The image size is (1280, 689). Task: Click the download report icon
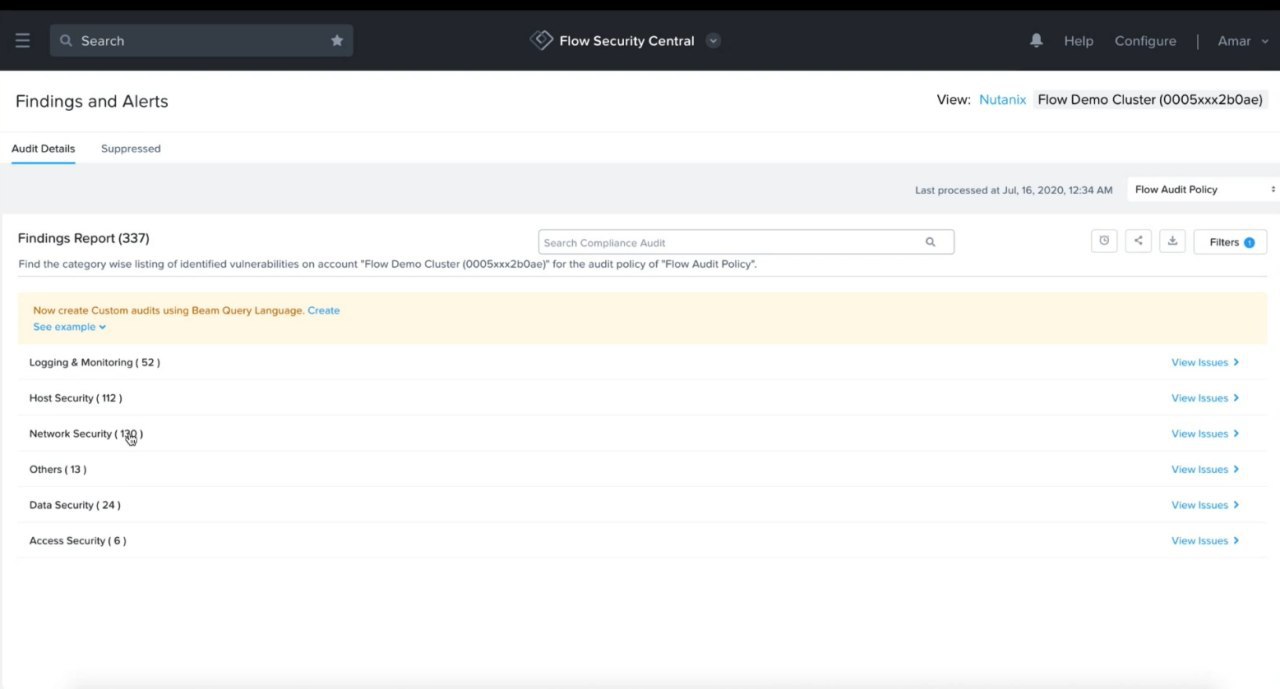tap(1172, 241)
